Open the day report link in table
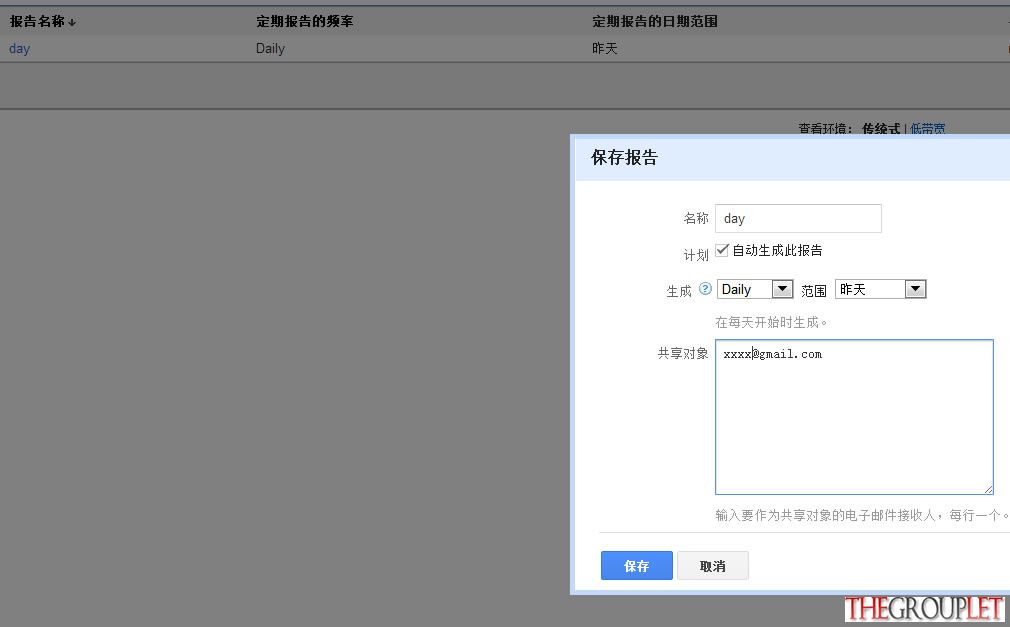The image size is (1010, 627). point(19,48)
